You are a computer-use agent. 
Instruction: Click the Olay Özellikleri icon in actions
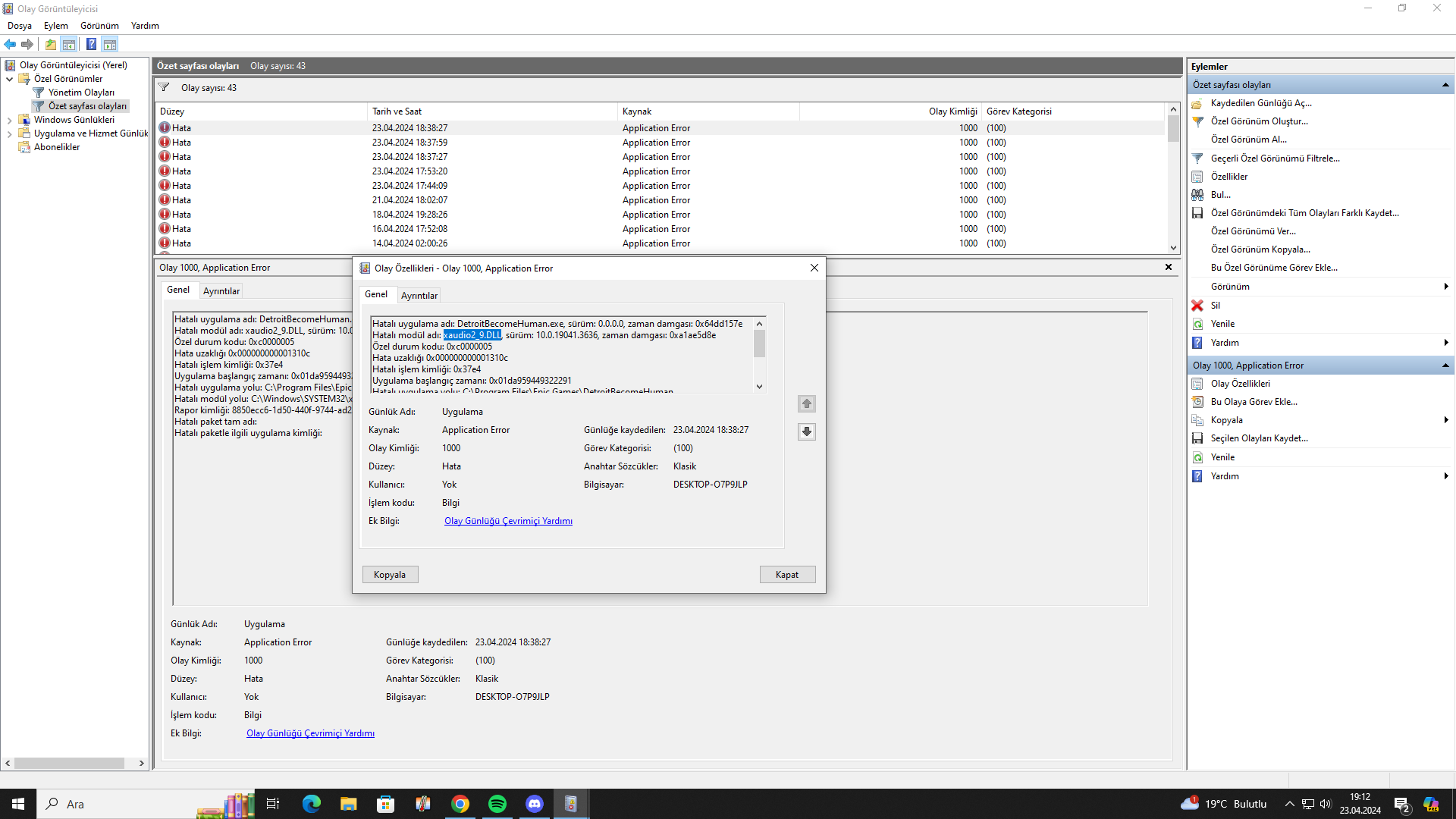point(1197,384)
